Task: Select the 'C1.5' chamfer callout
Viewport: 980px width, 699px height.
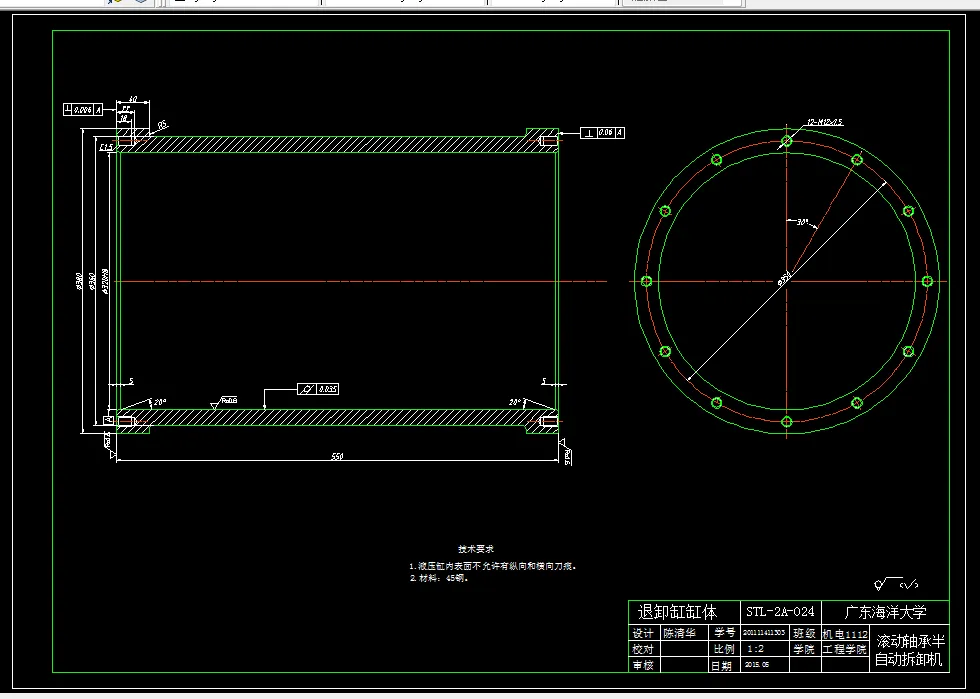Action: 107,148
